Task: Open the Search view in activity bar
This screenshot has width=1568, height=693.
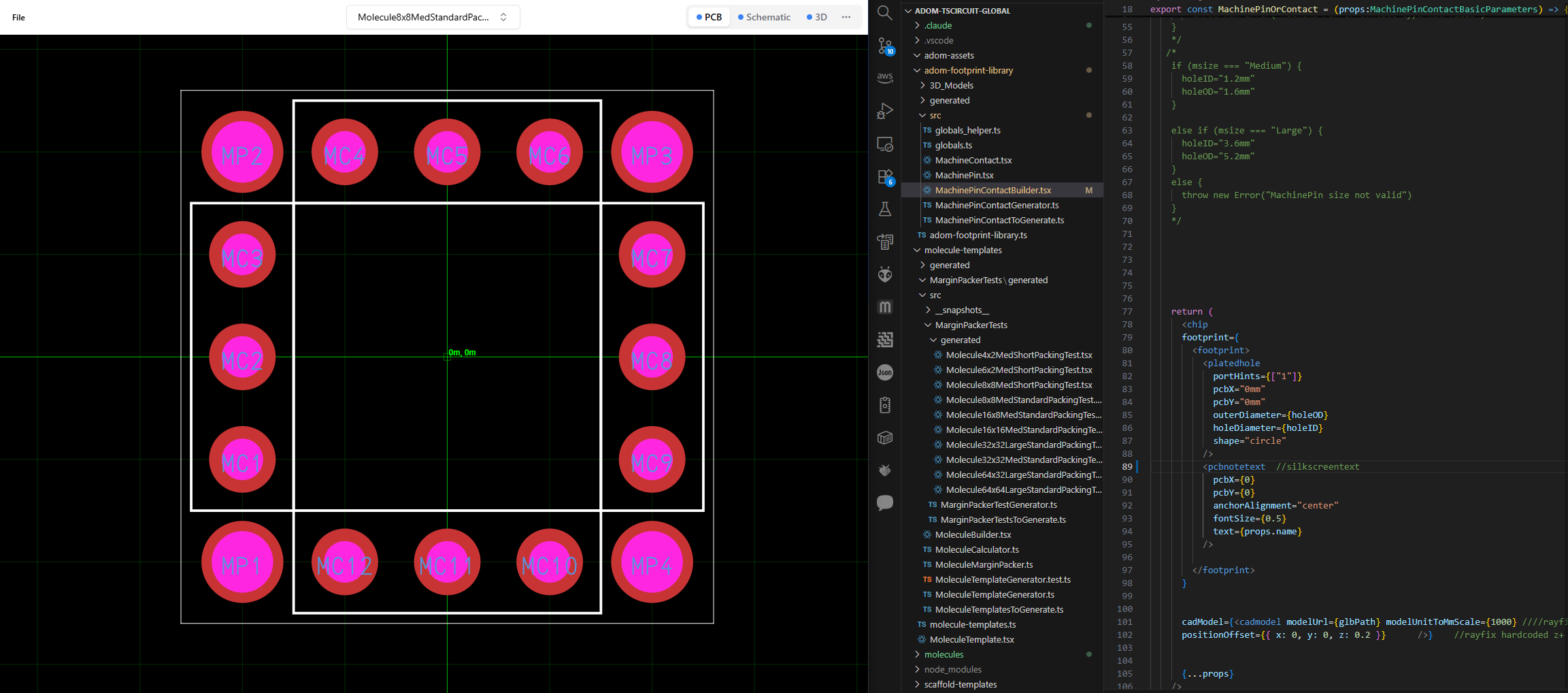Action: (x=884, y=12)
